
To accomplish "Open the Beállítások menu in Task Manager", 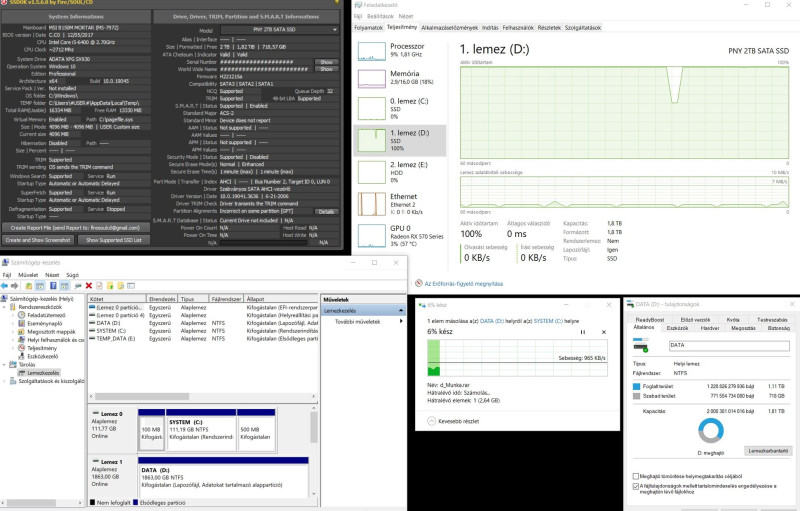I will point(380,17).
